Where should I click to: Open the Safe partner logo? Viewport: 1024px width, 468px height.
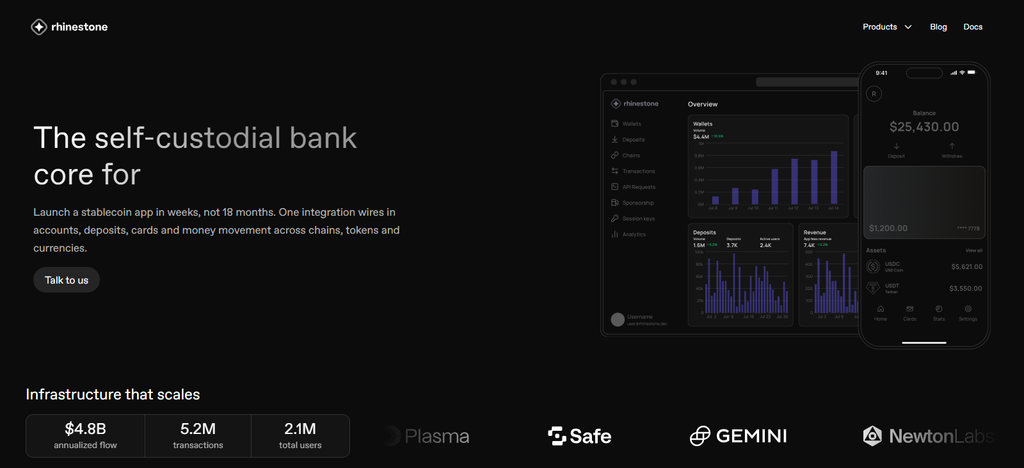(579, 436)
